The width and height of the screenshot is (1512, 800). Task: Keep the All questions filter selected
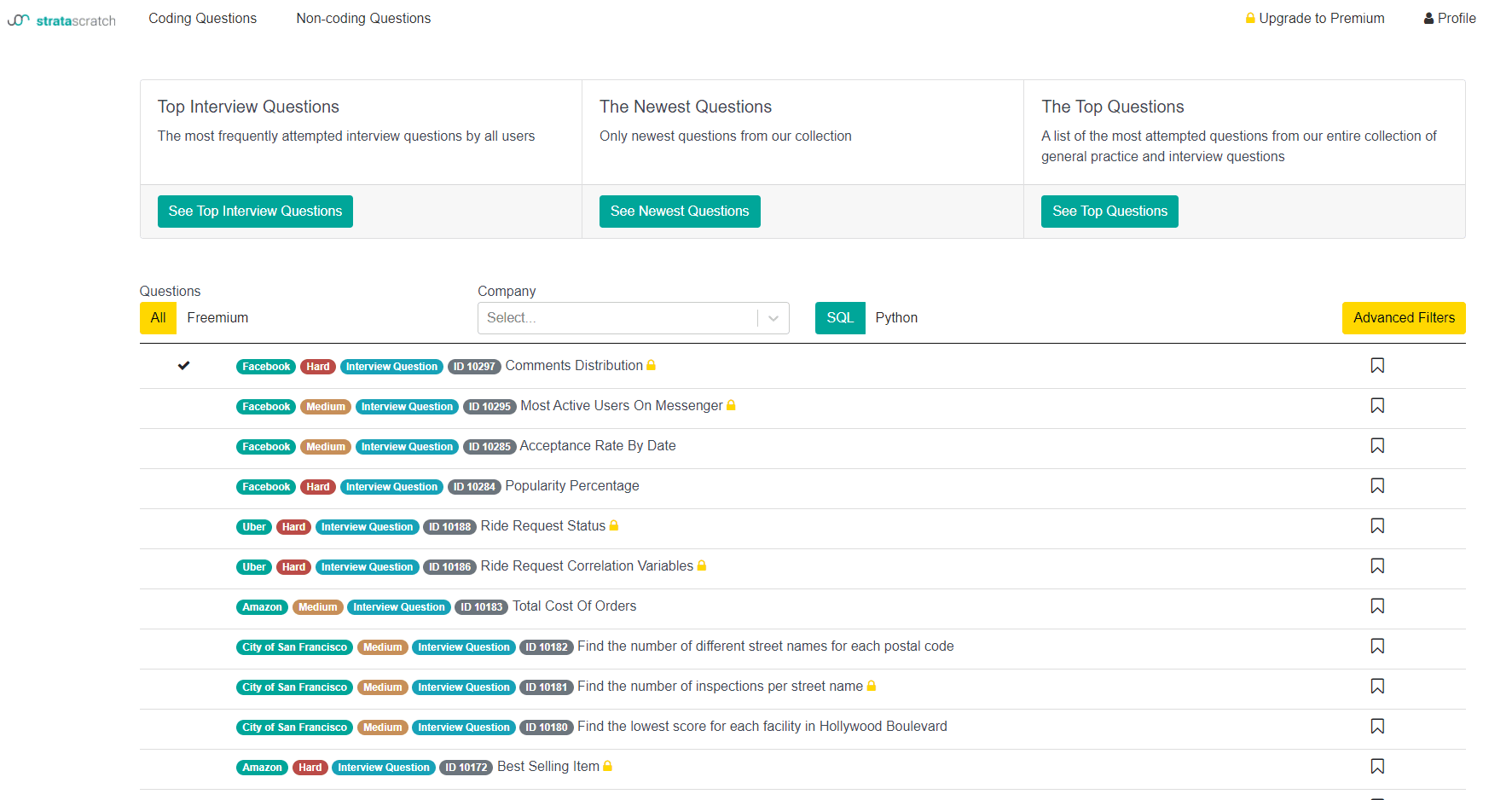click(158, 317)
